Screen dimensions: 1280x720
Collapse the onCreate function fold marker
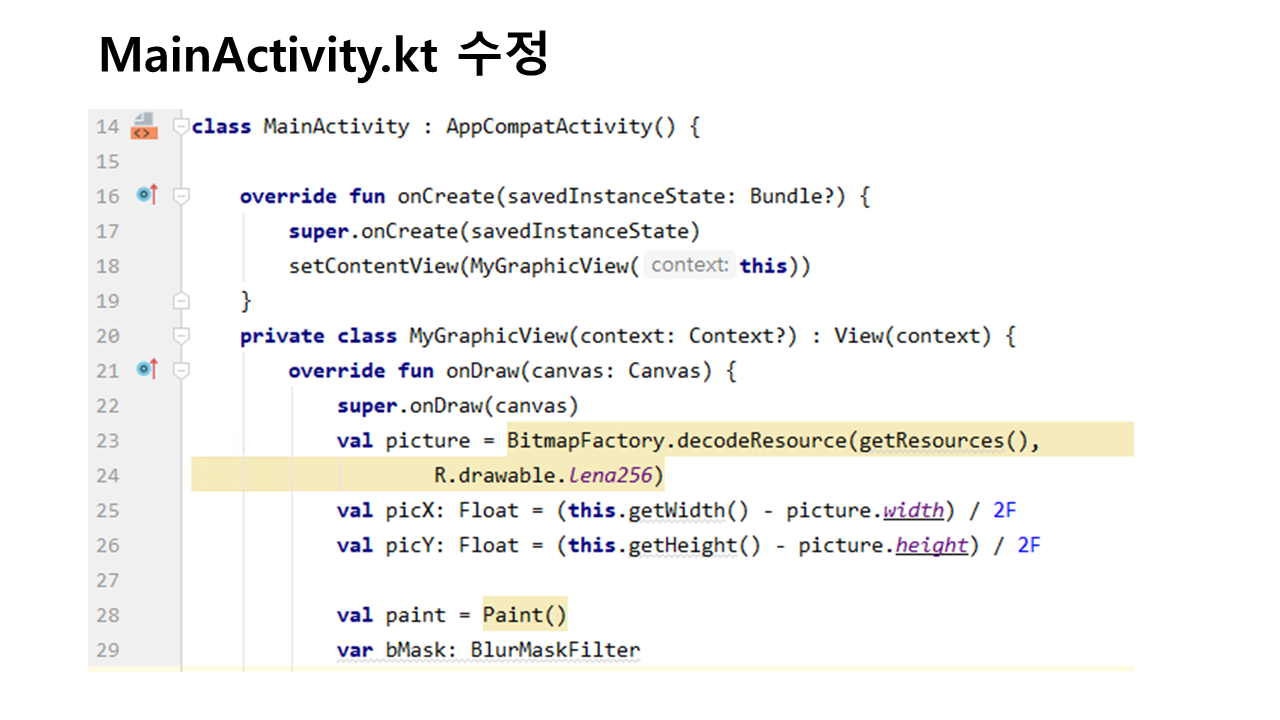(x=181, y=196)
